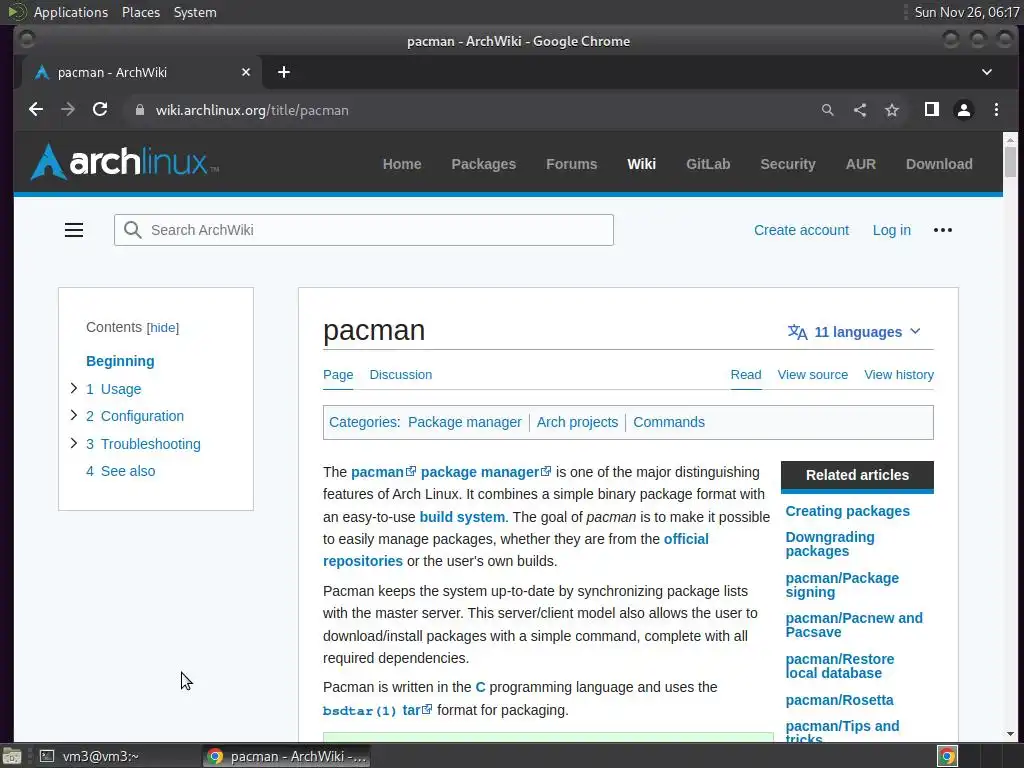Open Chrome side panel icon

pos(932,110)
